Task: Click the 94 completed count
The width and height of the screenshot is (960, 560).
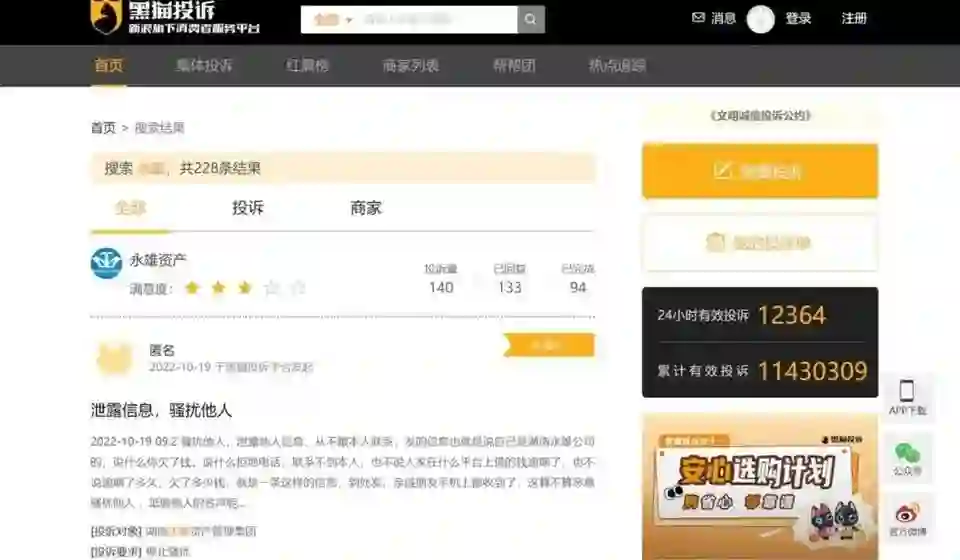Action: 578,287
